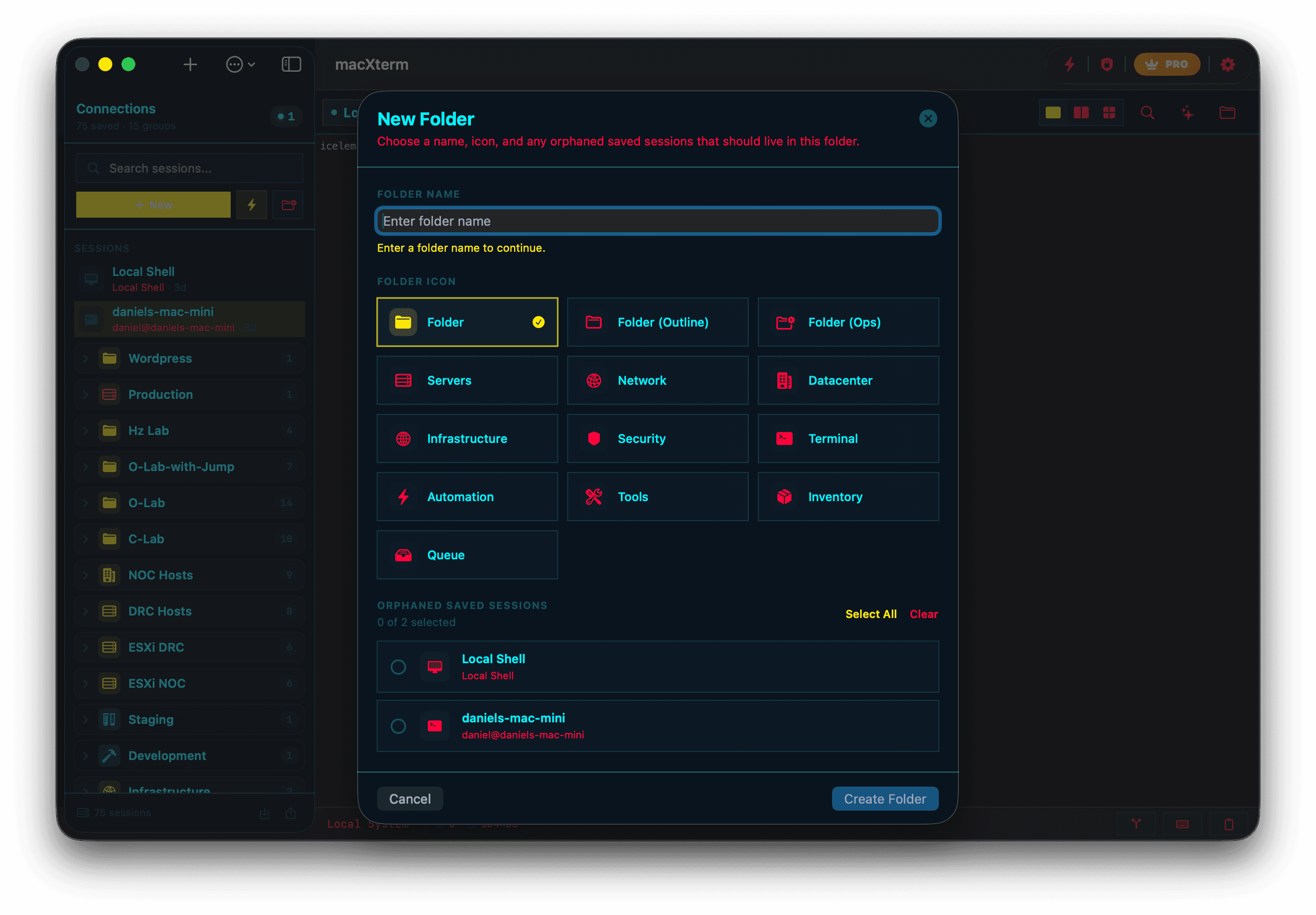Click the search magnifier icon in toolbar

pyautogui.click(x=1147, y=113)
